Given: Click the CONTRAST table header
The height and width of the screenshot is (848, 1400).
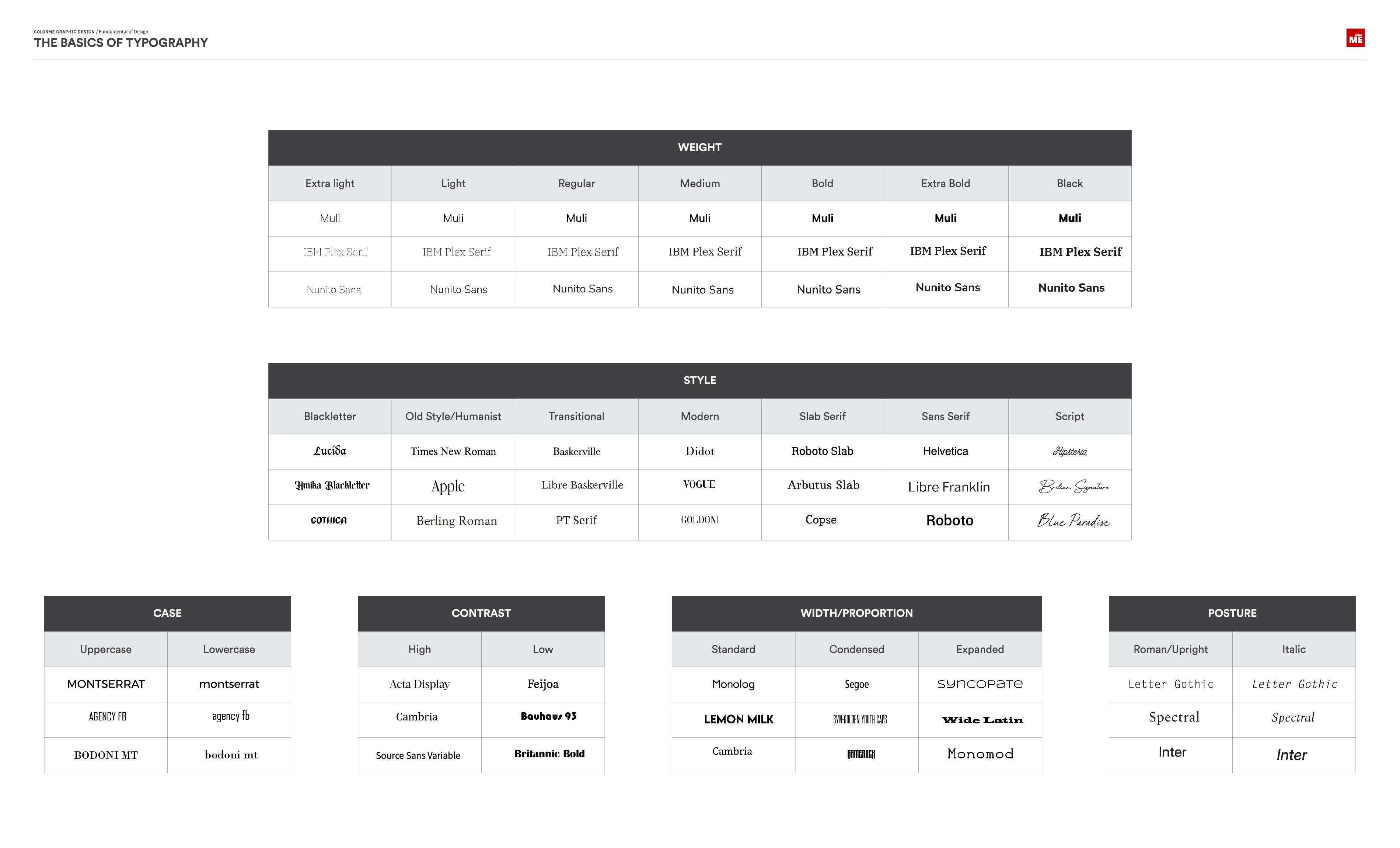Looking at the screenshot, I should click(x=481, y=614).
